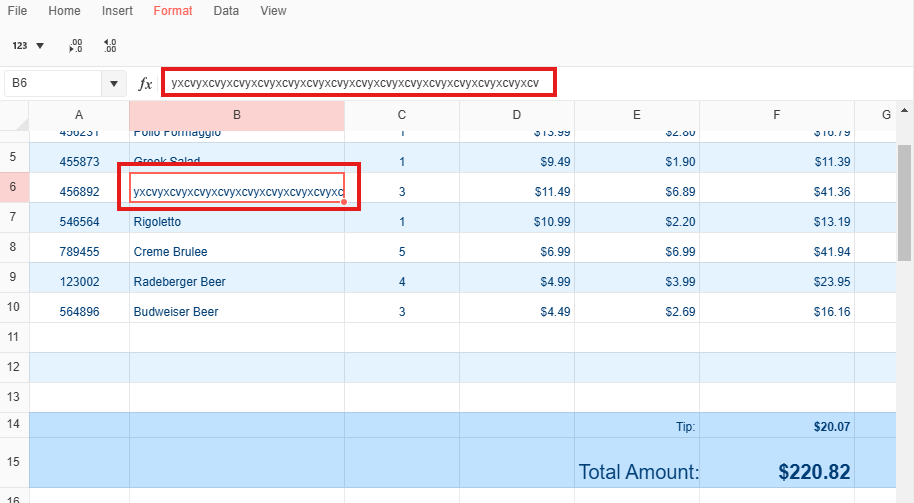Viewport: 914px width, 503px height.
Task: Click the vertical scrollbar thumb
Action: [904, 200]
